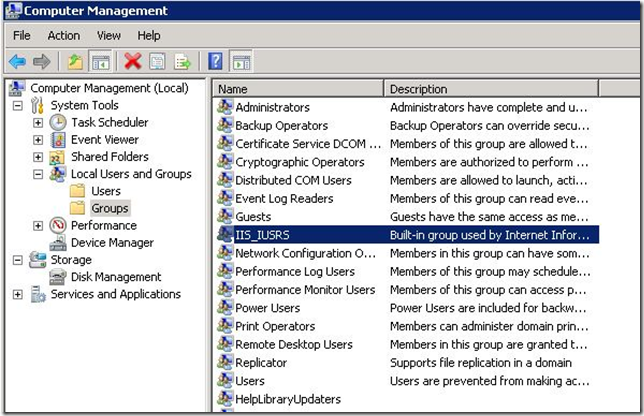Click the Disk Management icon in tree
The height and width of the screenshot is (416, 644).
click(x=58, y=277)
